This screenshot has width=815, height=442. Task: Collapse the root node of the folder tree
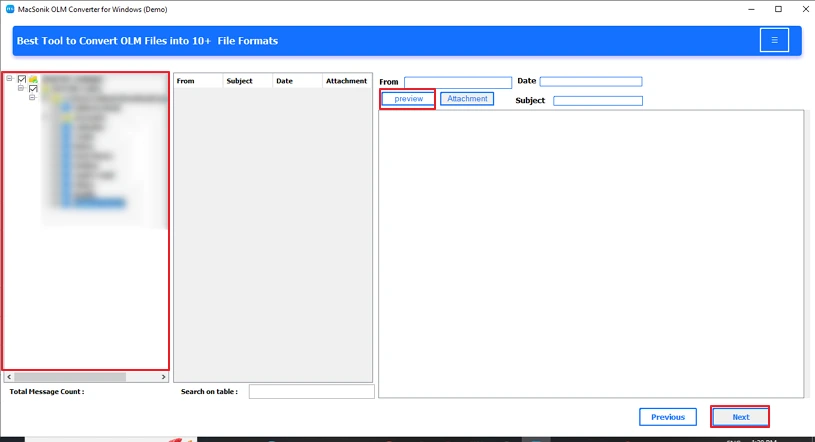(x=9, y=79)
